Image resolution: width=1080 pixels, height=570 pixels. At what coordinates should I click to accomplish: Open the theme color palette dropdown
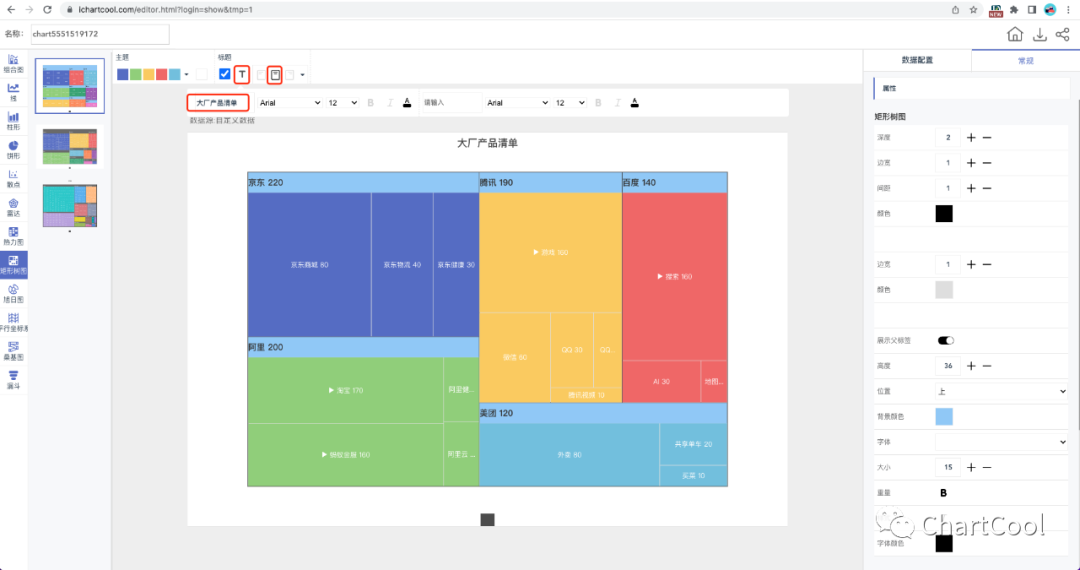(x=187, y=74)
